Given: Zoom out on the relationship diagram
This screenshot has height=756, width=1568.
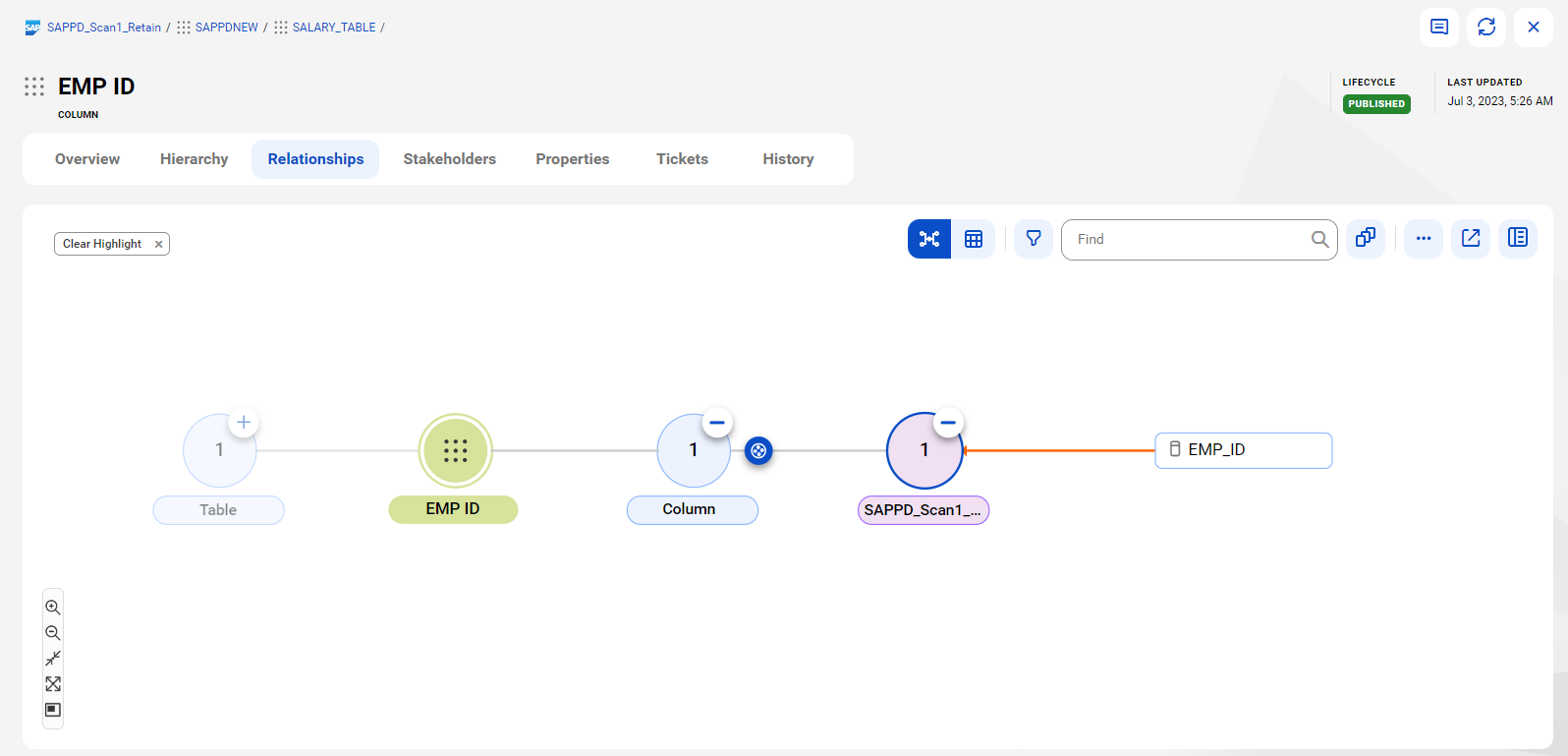Looking at the screenshot, I should coord(53,633).
